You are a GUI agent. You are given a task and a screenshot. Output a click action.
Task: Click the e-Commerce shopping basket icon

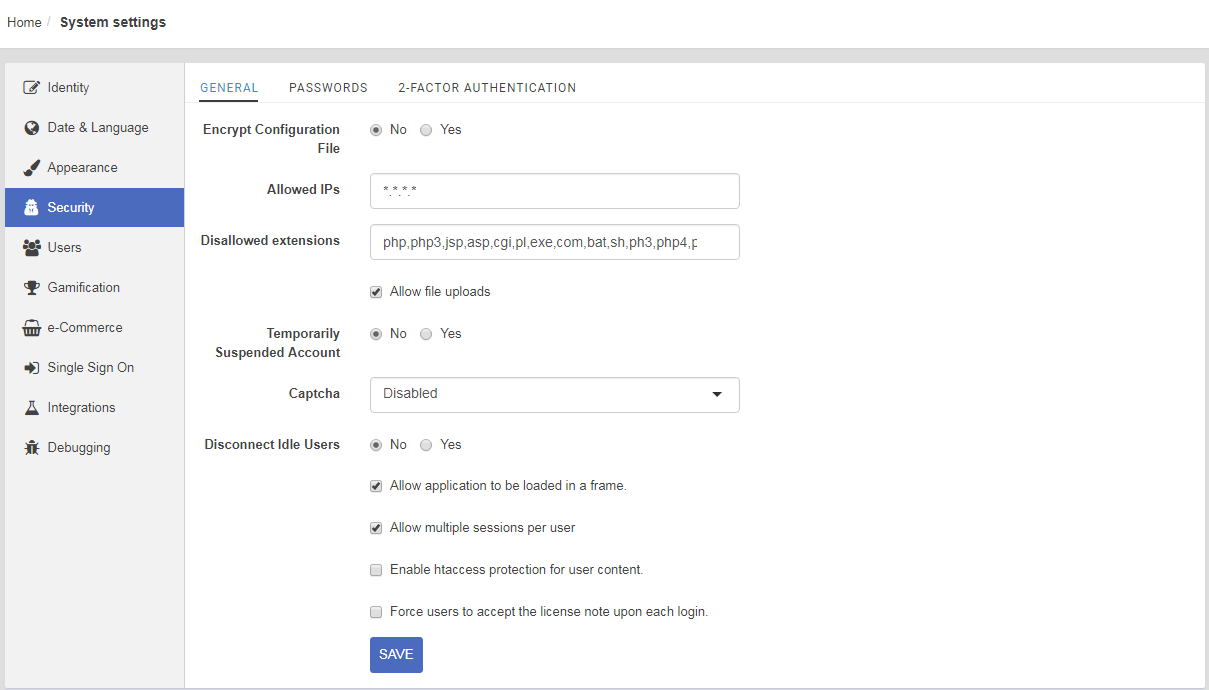click(x=31, y=328)
